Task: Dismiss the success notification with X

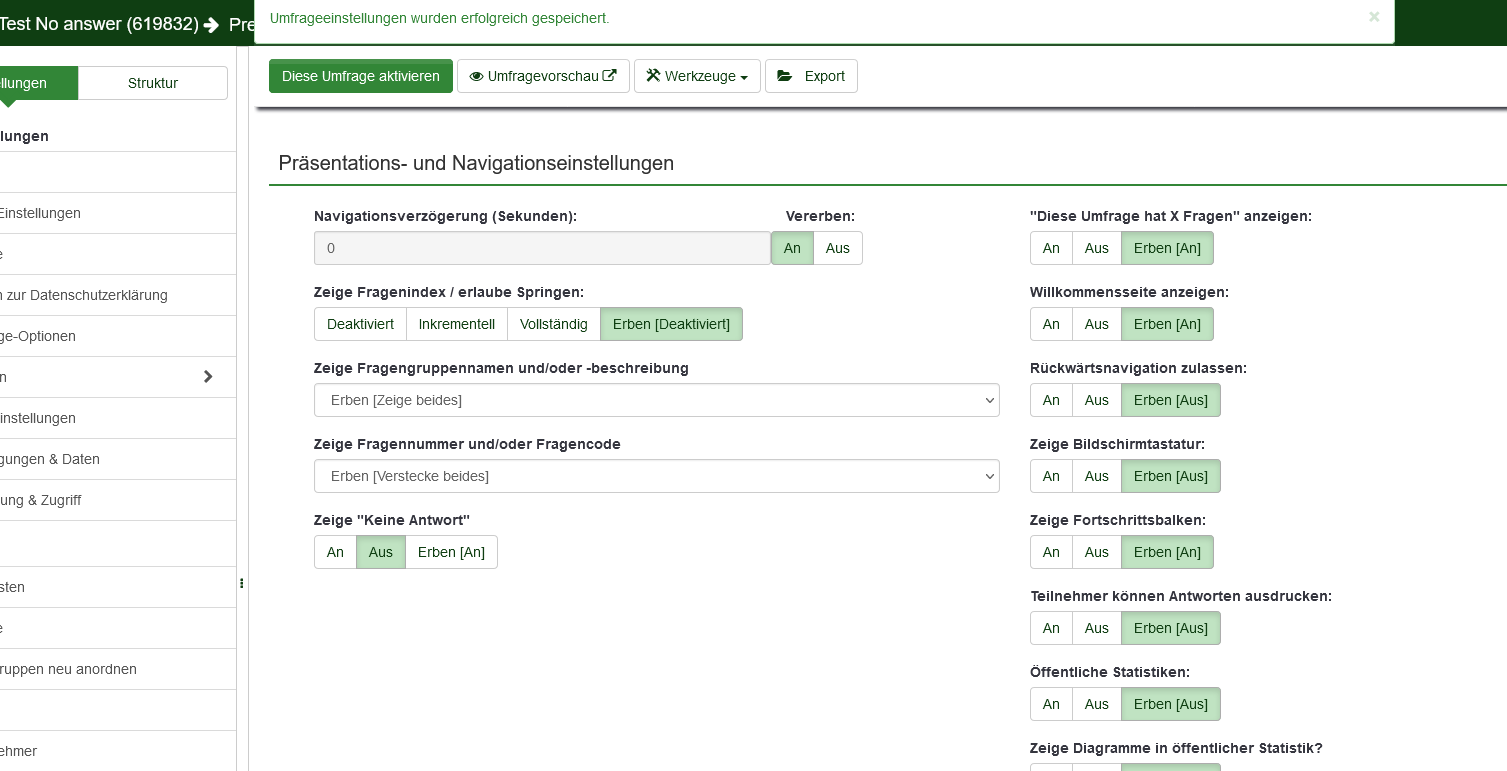Action: pos(1374,17)
